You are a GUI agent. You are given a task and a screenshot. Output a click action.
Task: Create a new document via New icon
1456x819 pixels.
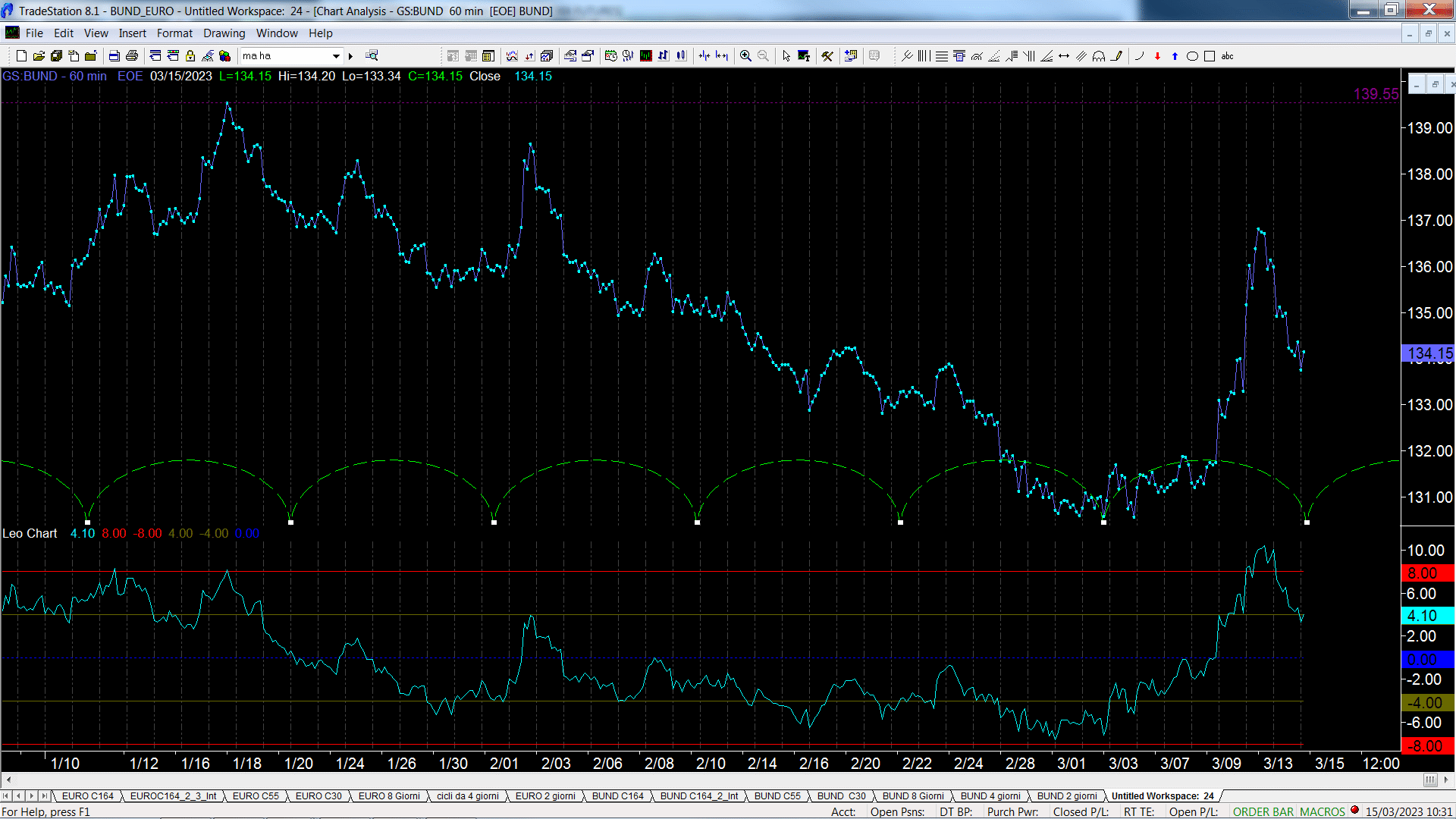pos(21,56)
